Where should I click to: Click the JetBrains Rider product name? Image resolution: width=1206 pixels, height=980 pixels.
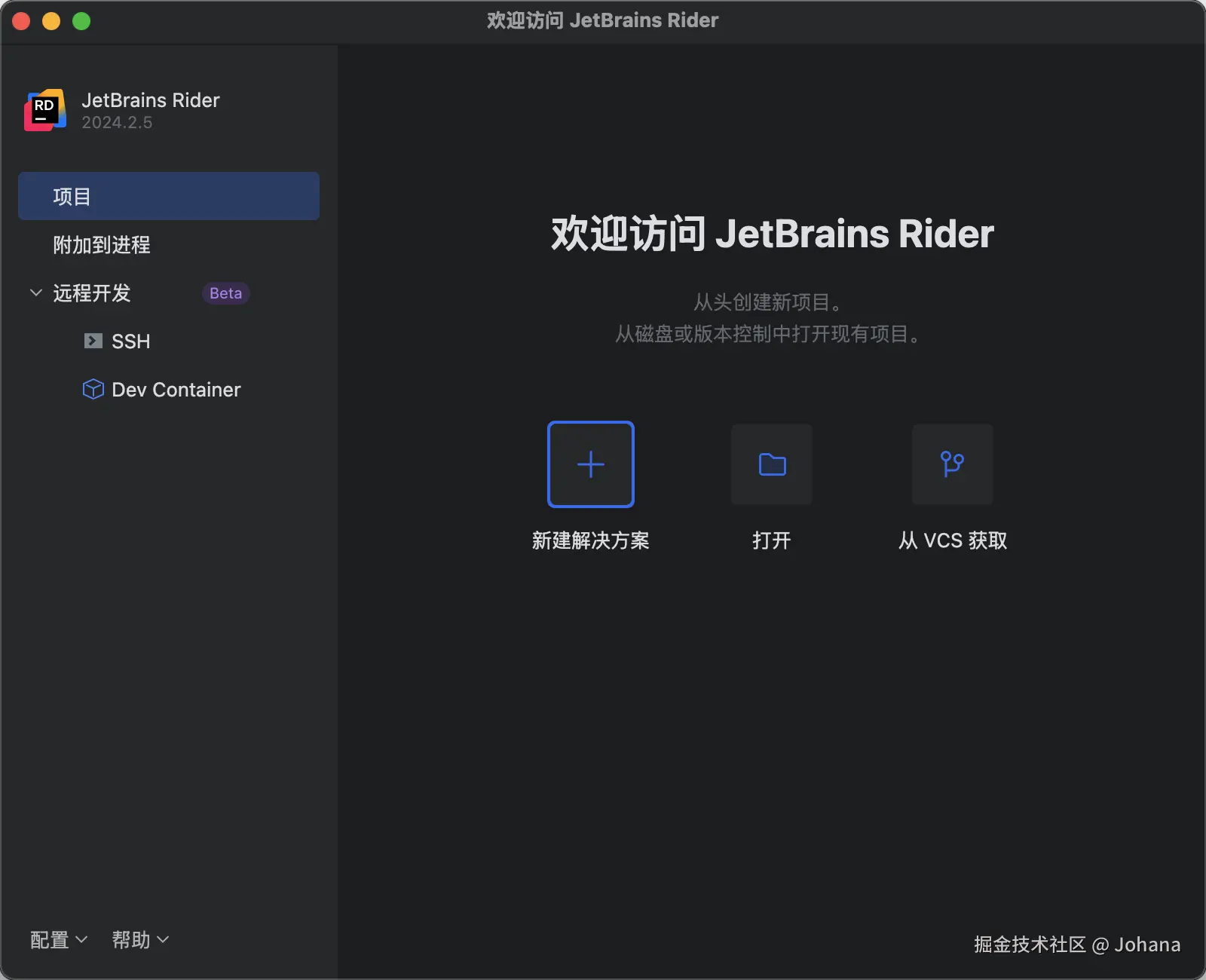coord(151,100)
